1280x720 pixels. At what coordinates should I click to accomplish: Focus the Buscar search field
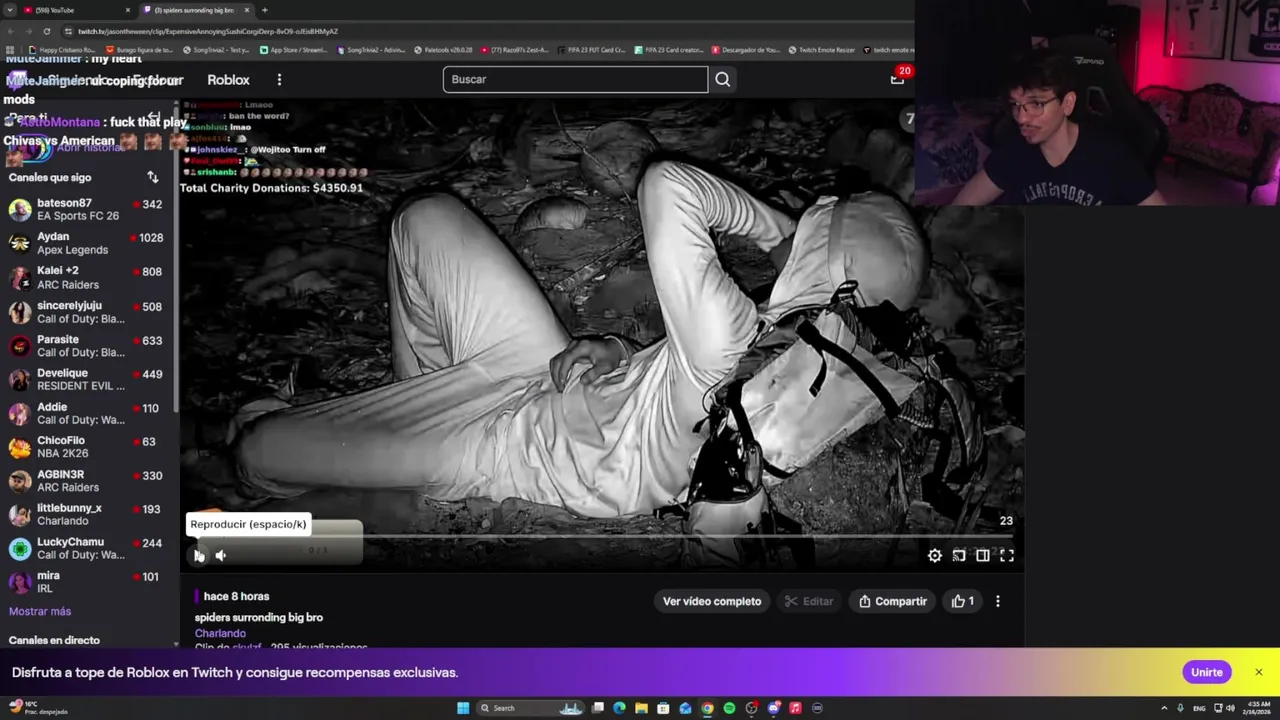pos(575,79)
